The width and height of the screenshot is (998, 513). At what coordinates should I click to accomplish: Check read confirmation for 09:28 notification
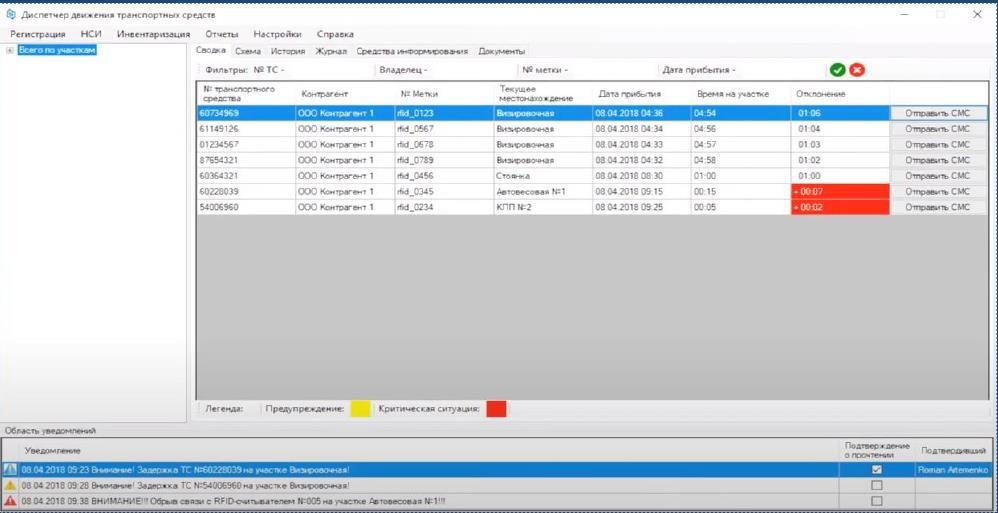[x=876, y=486]
